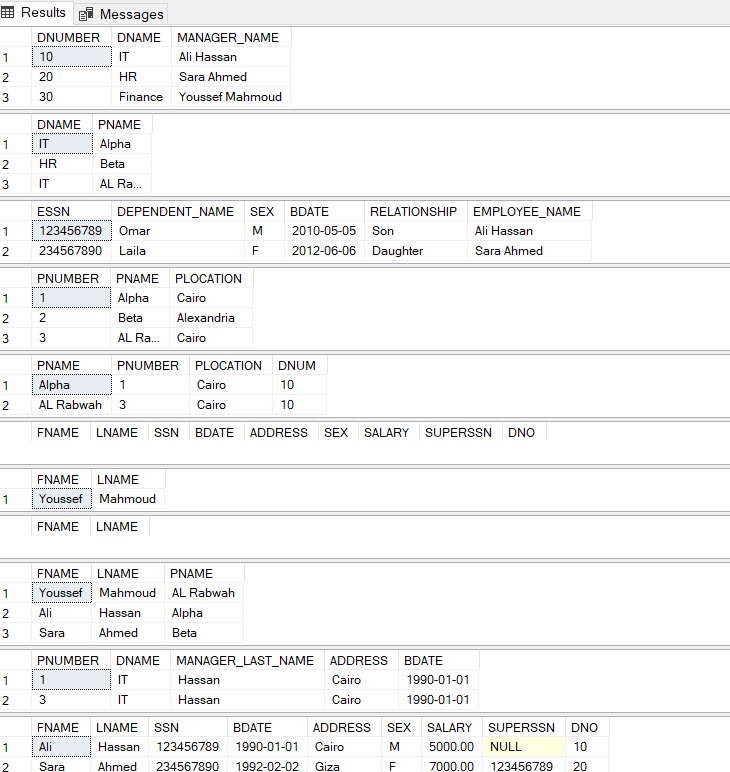
Task: Click the Omar dependent name cell
Action: point(134,231)
